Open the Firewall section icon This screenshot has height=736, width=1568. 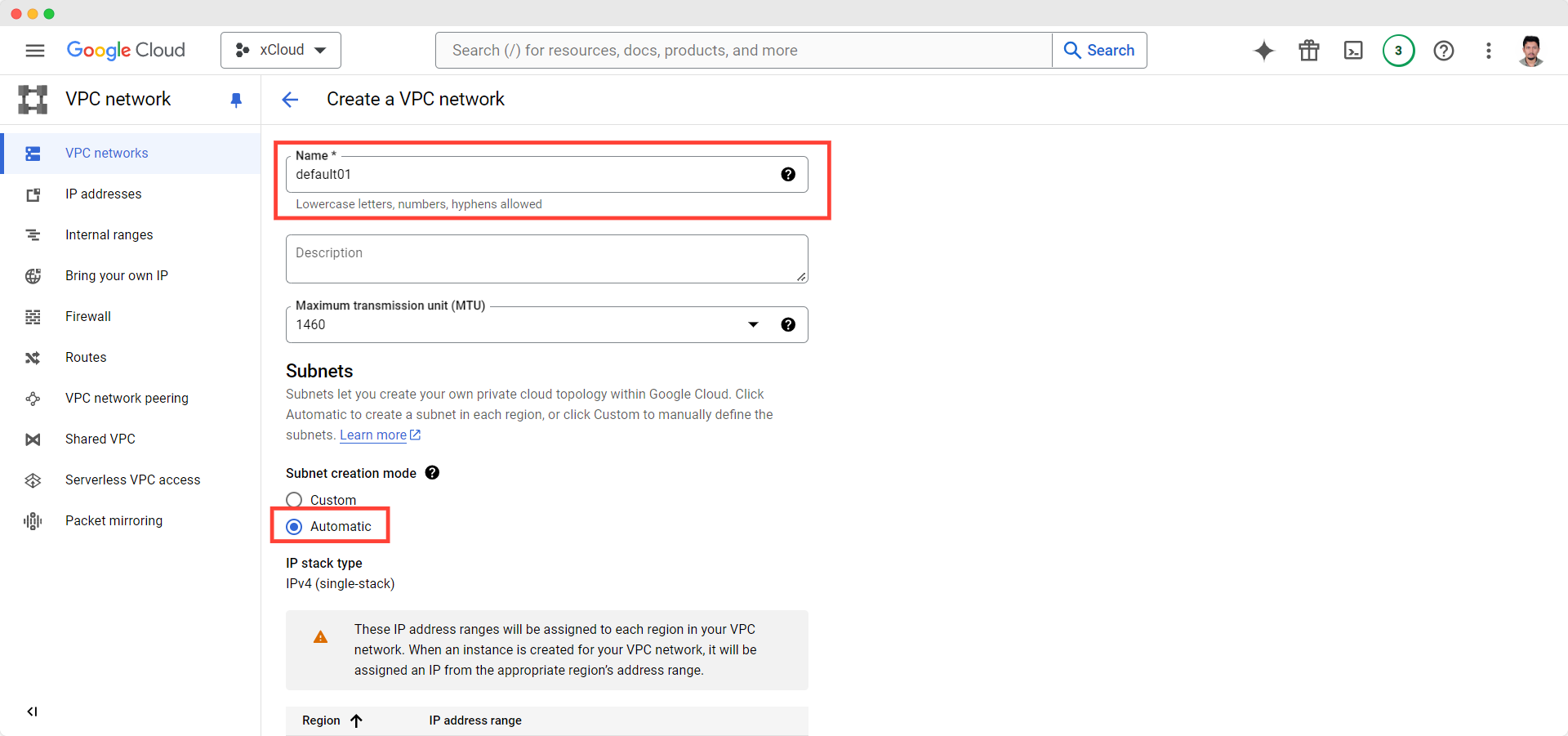coord(33,317)
